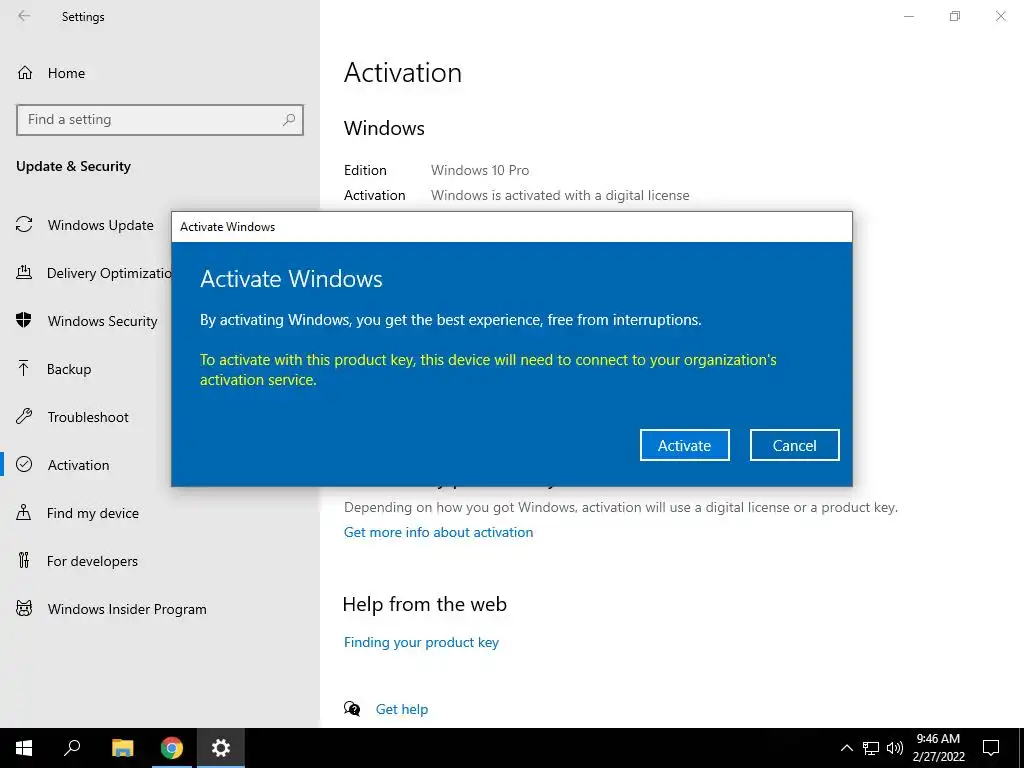Click the taskbar search magnifier
The height and width of the screenshot is (768, 1024).
[72, 748]
